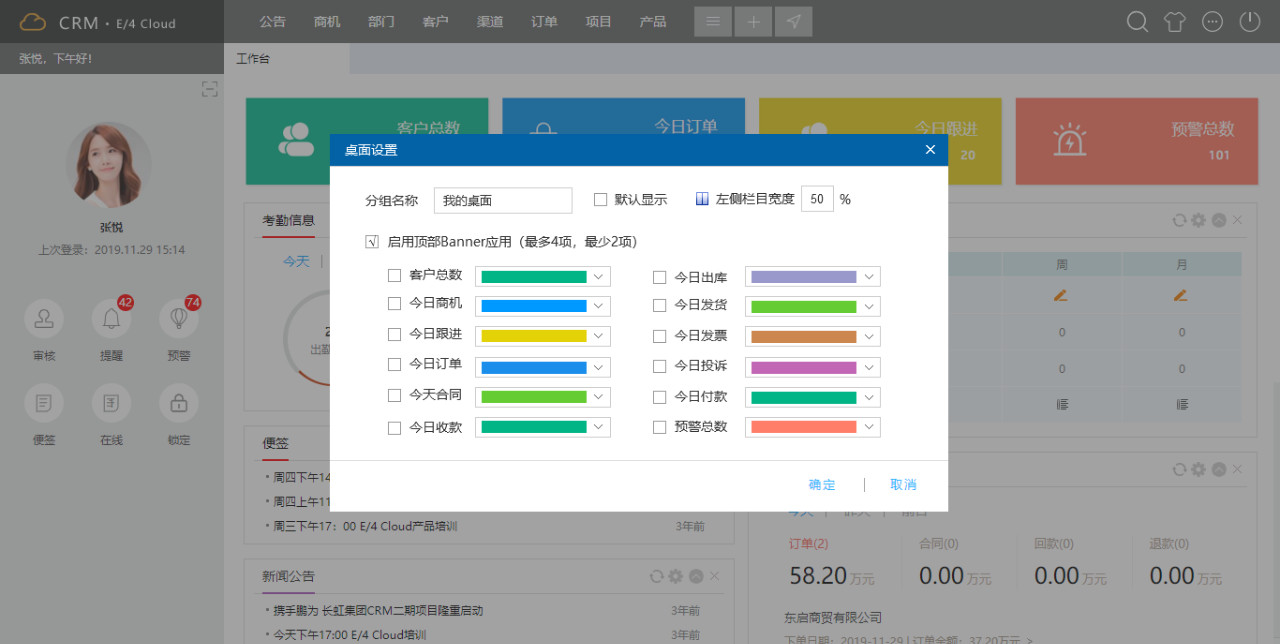
Task: Click the power logout icon
Action: click(1250, 22)
